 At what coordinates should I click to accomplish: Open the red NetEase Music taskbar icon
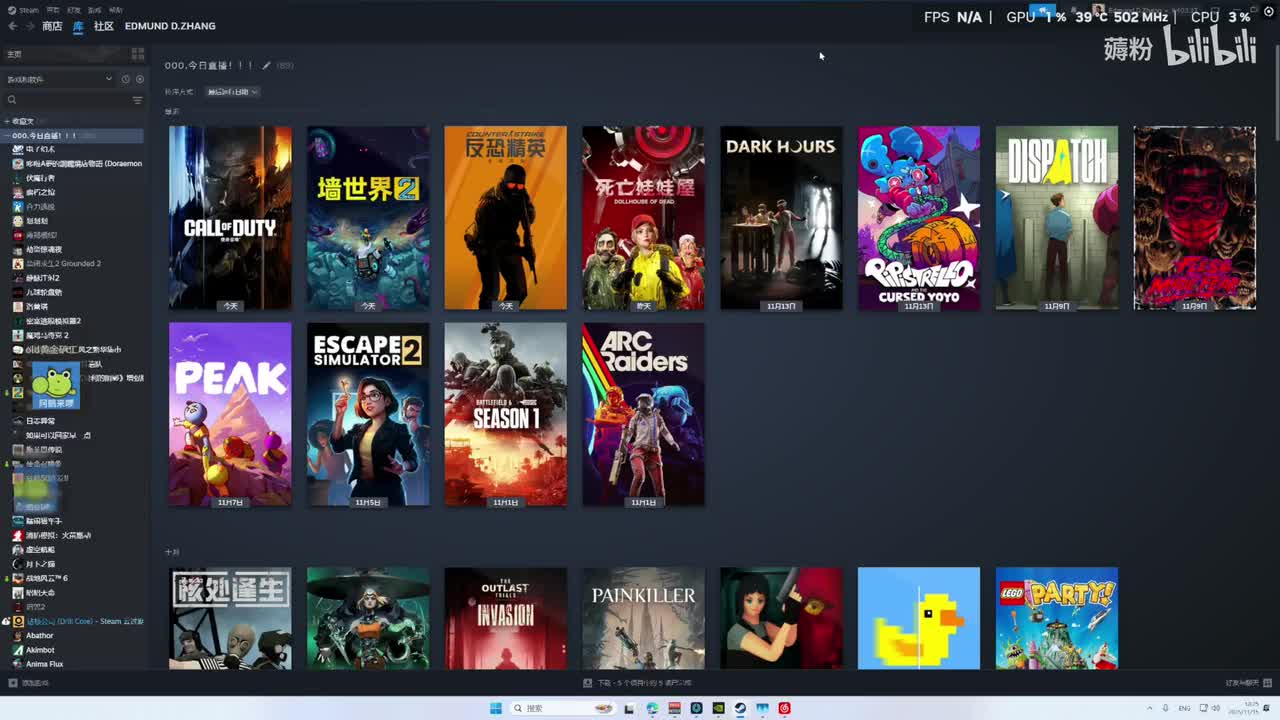point(784,708)
